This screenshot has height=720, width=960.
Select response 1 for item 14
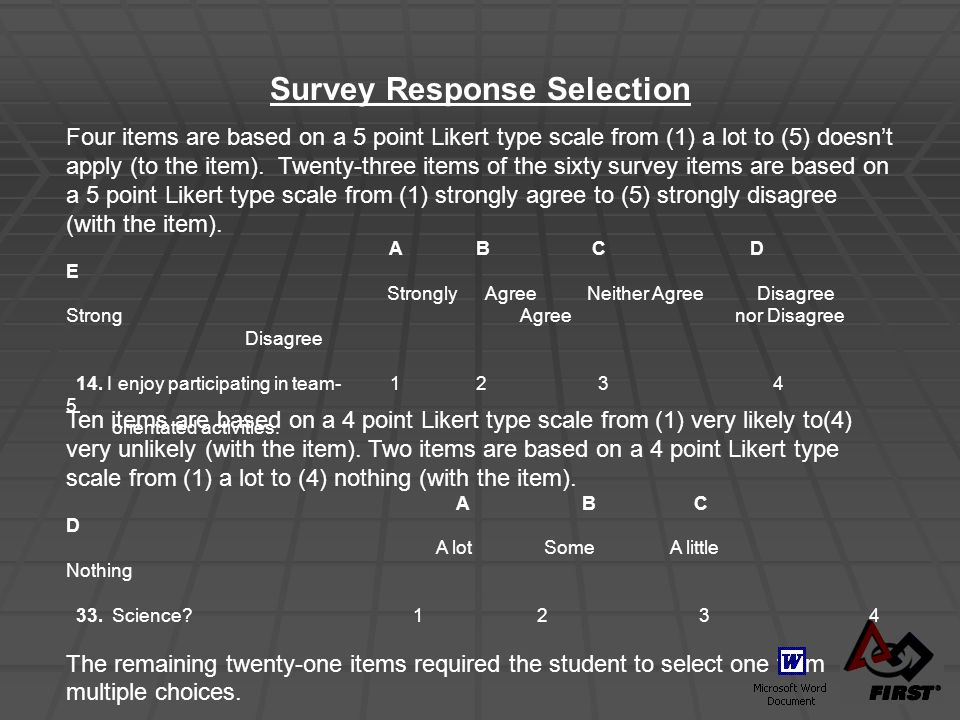[x=395, y=383]
